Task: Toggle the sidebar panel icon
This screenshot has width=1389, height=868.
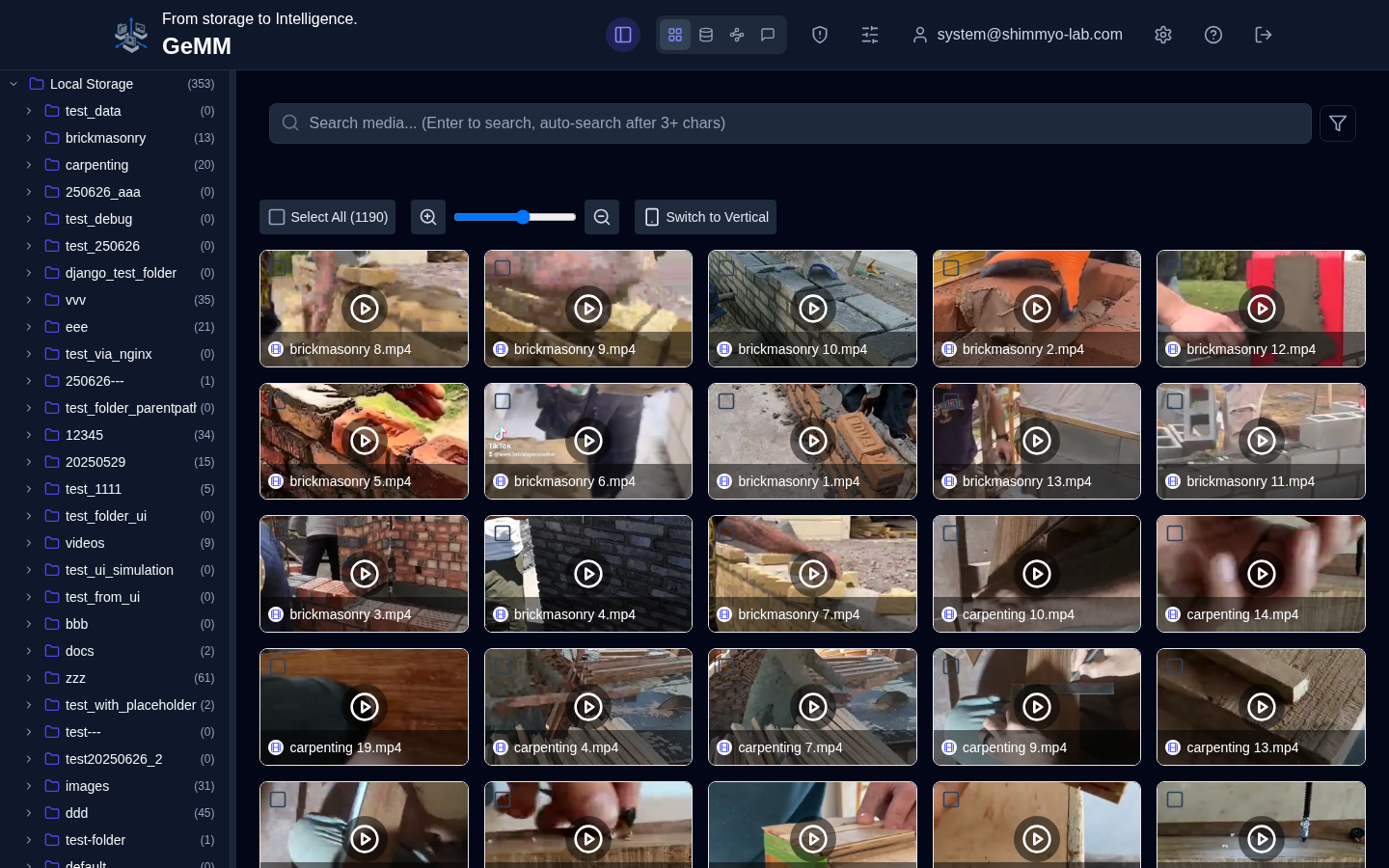Action: (x=623, y=35)
